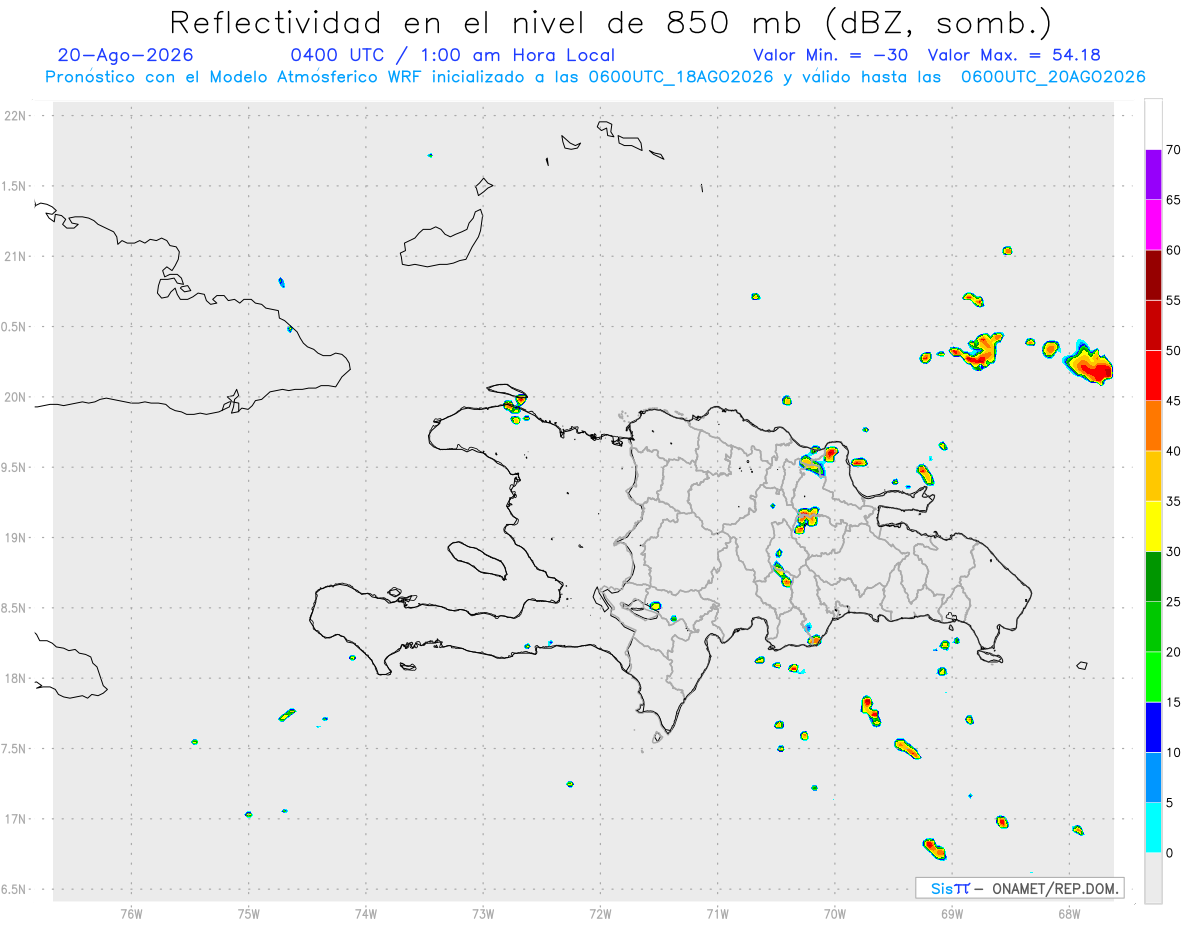Click the color scale value '55'

1174,301
